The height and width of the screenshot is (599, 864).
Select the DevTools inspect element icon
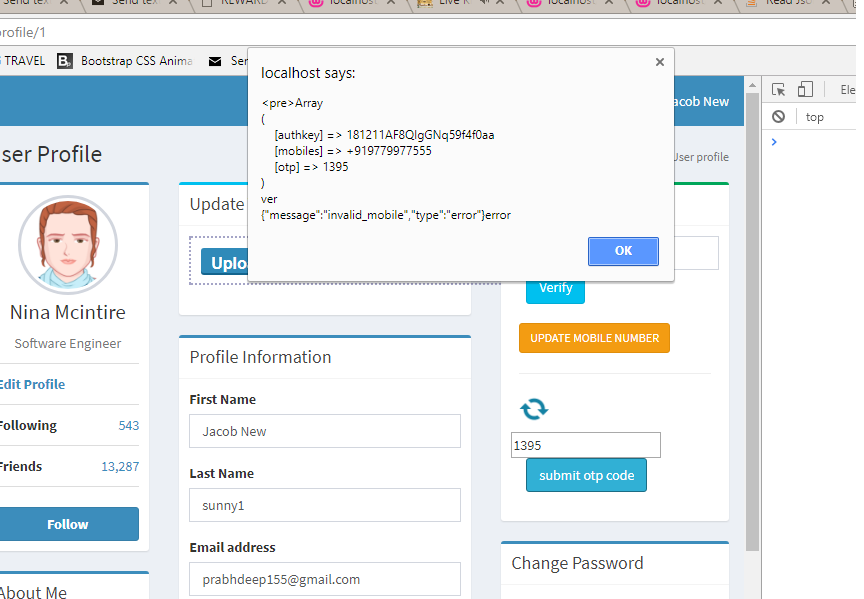pyautogui.click(x=778, y=90)
